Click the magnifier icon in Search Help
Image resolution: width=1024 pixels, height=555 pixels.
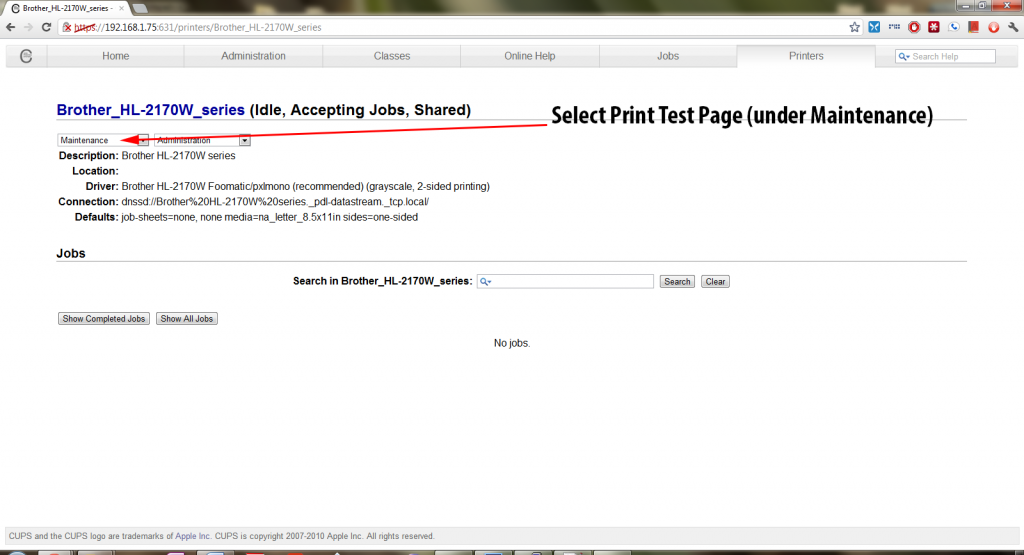[904, 57]
